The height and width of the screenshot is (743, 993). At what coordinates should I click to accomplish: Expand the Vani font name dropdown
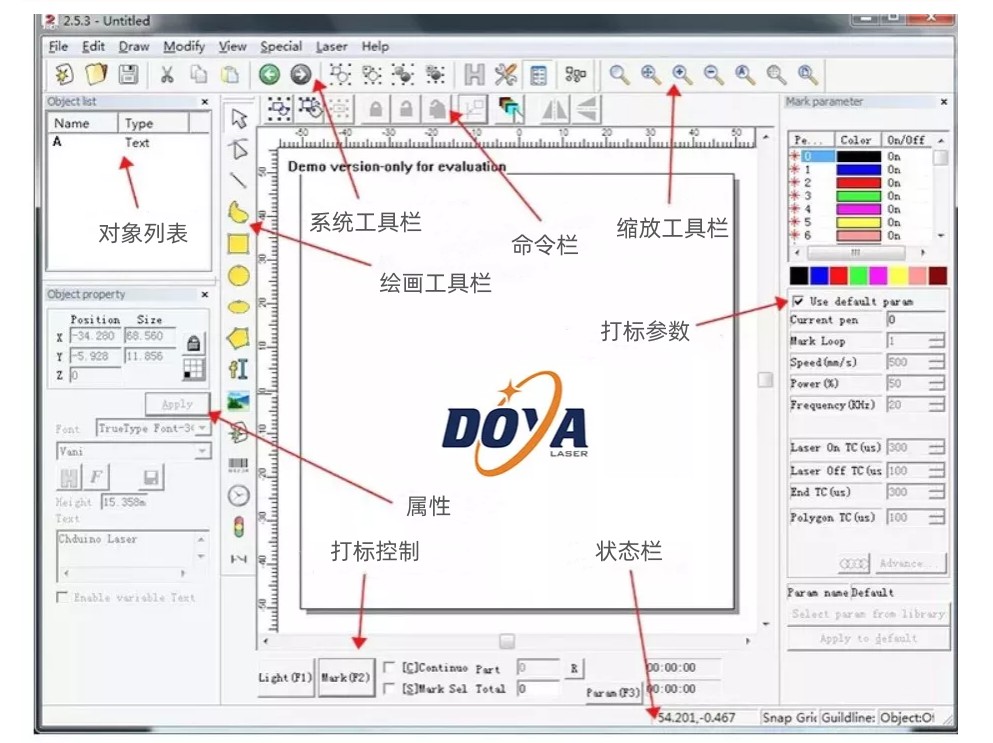[202, 452]
